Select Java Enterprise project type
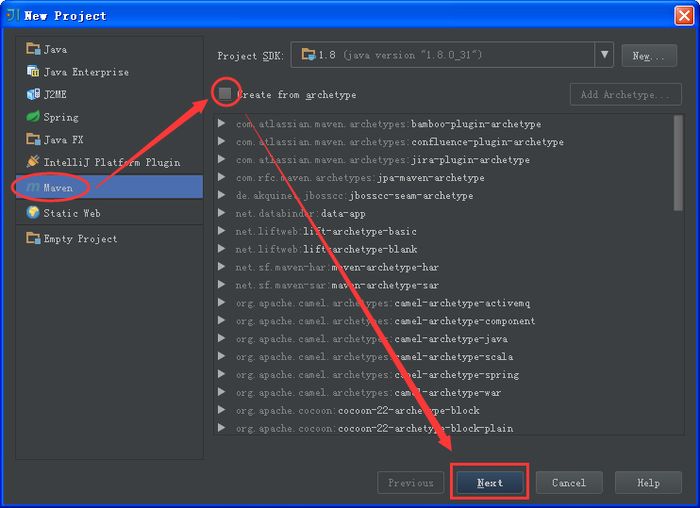The image size is (700, 508). pyautogui.click(x=109, y=72)
